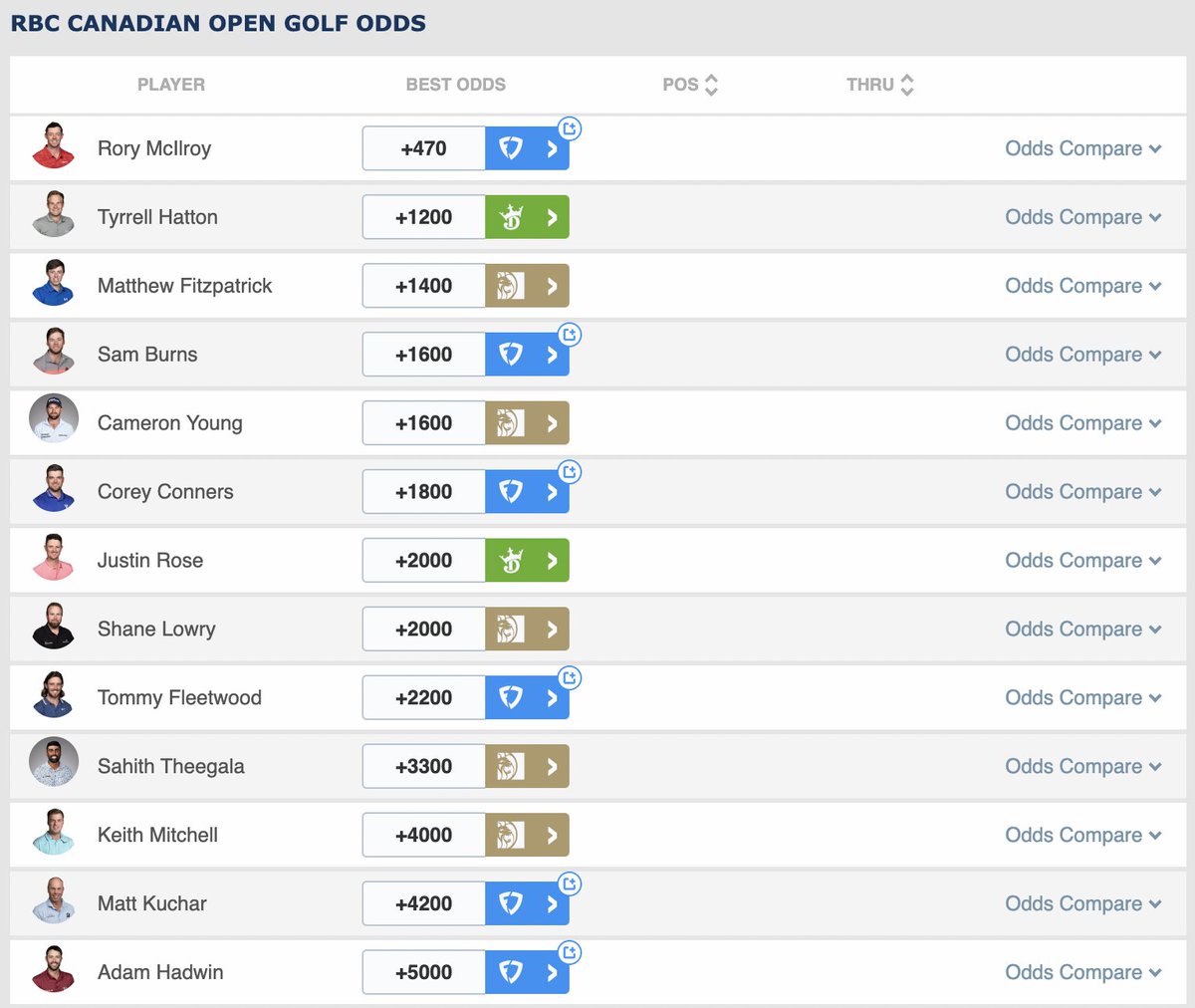
Task: Click the +1600 odds for Cameron Young
Action: coord(424,423)
